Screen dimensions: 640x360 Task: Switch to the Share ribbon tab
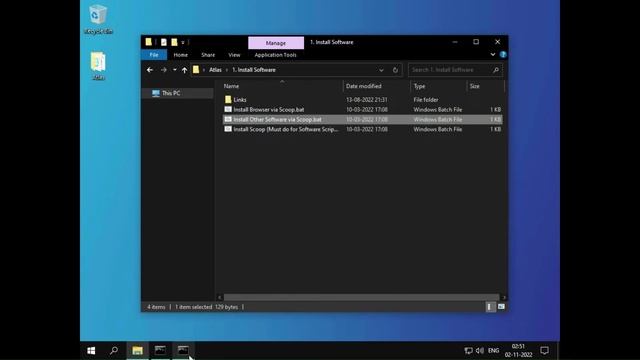(x=208, y=55)
